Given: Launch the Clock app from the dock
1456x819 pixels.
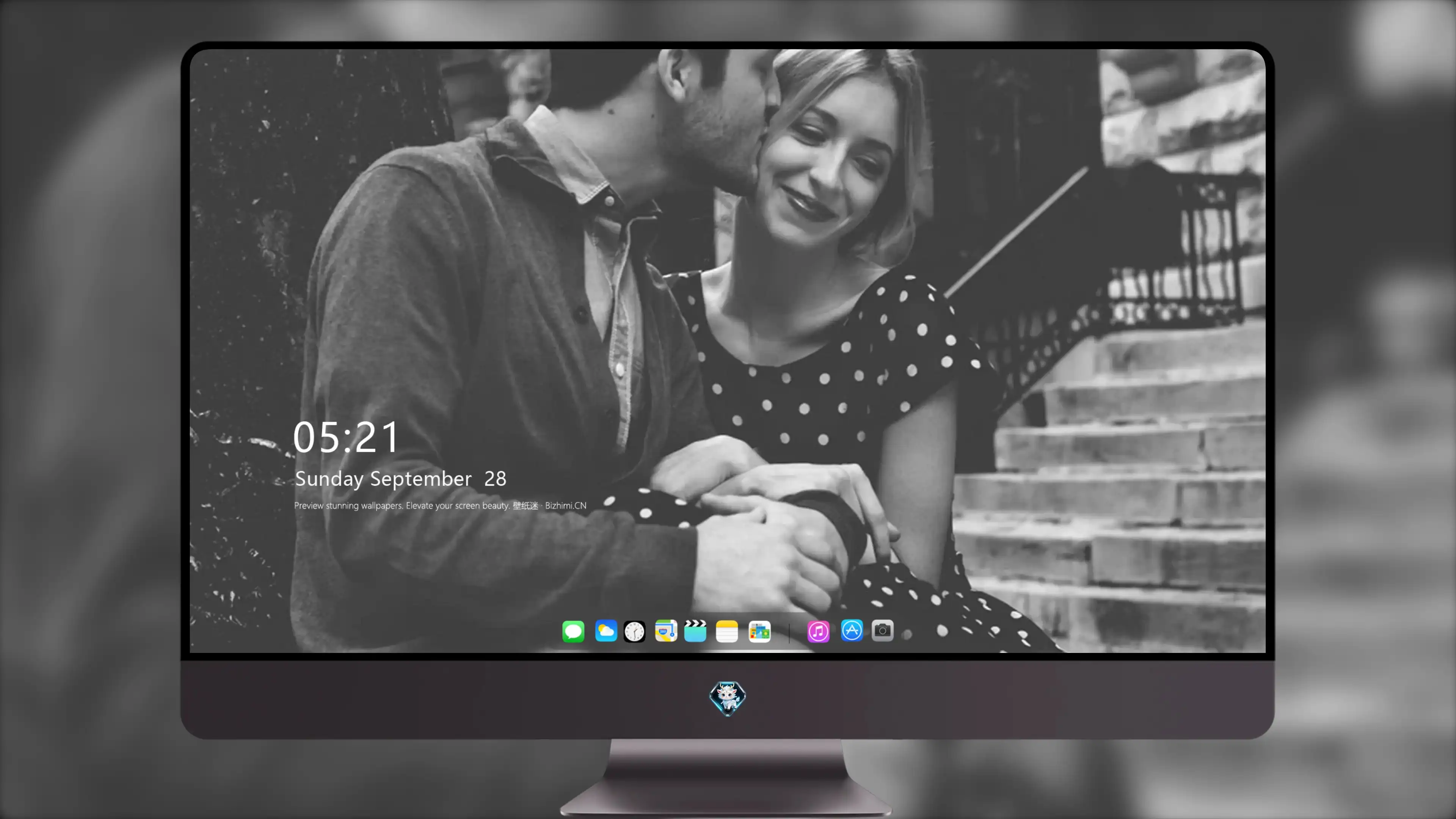Looking at the screenshot, I should [634, 631].
